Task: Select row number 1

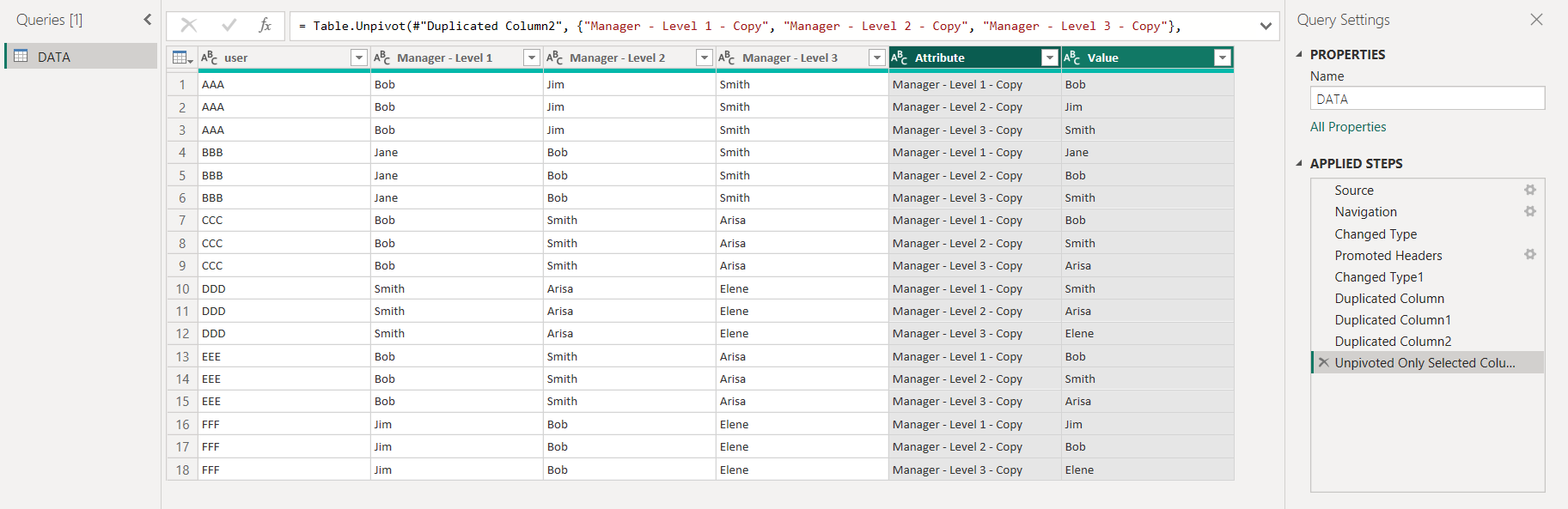Action: click(182, 84)
